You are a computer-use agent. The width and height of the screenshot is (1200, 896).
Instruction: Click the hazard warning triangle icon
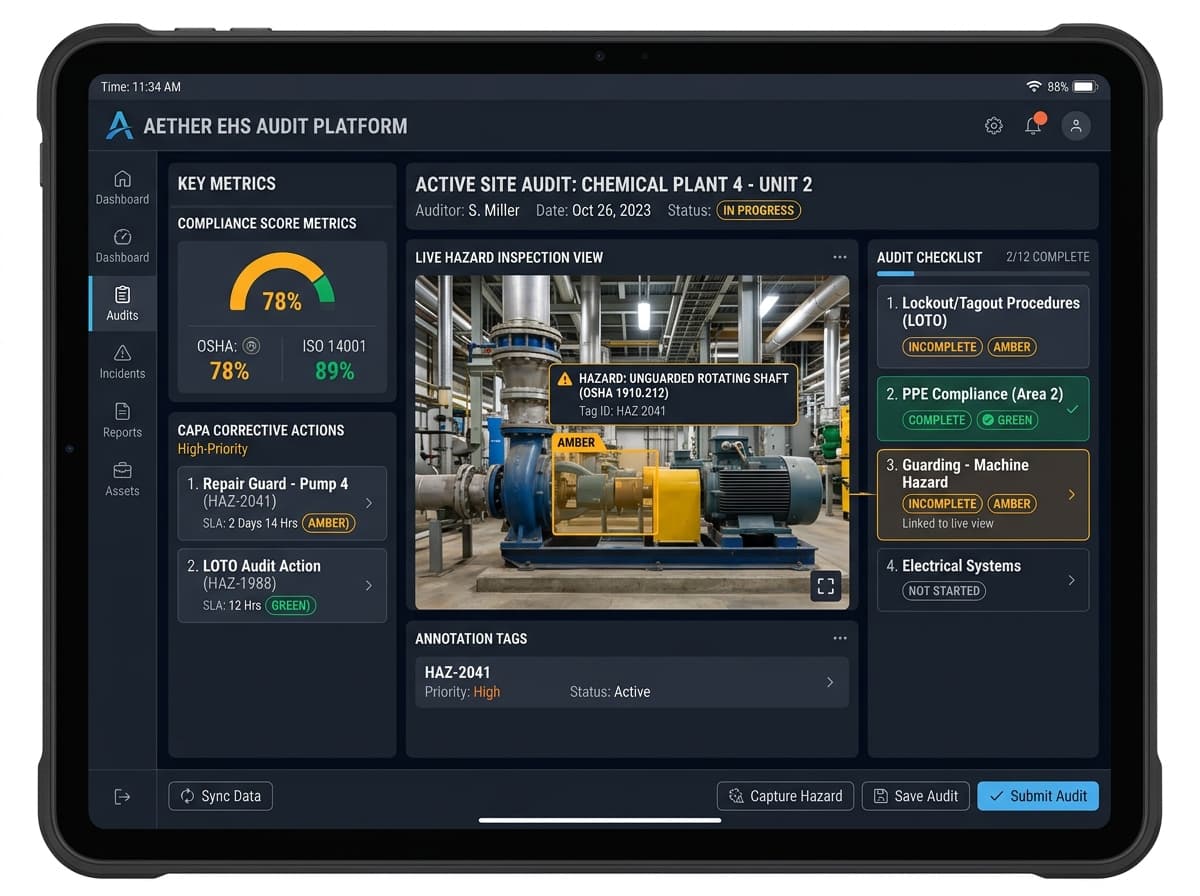[565, 379]
